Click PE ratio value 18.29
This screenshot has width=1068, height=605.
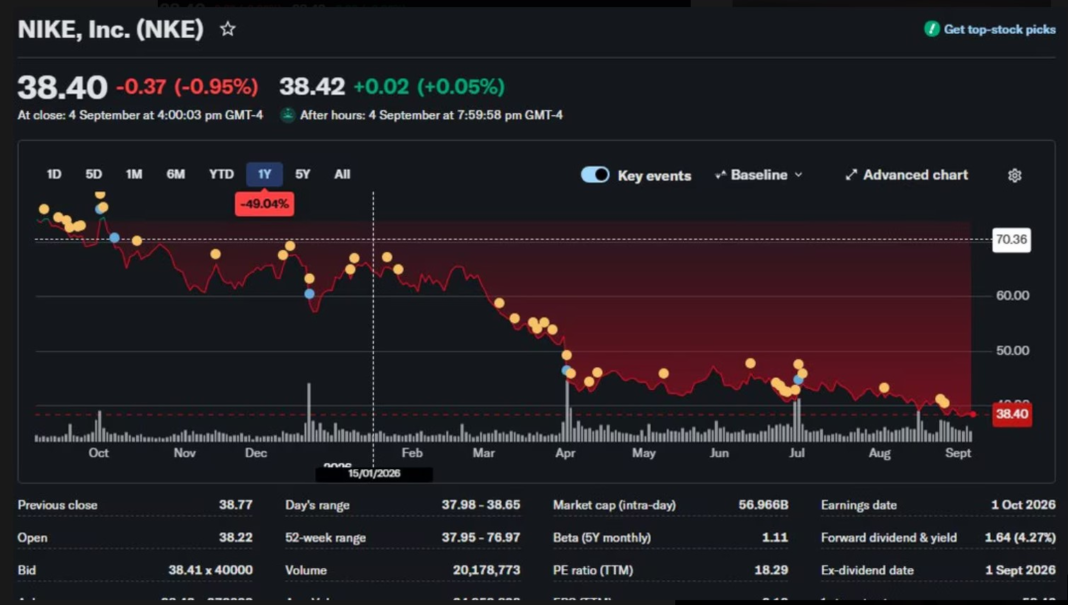pyautogui.click(x=771, y=570)
